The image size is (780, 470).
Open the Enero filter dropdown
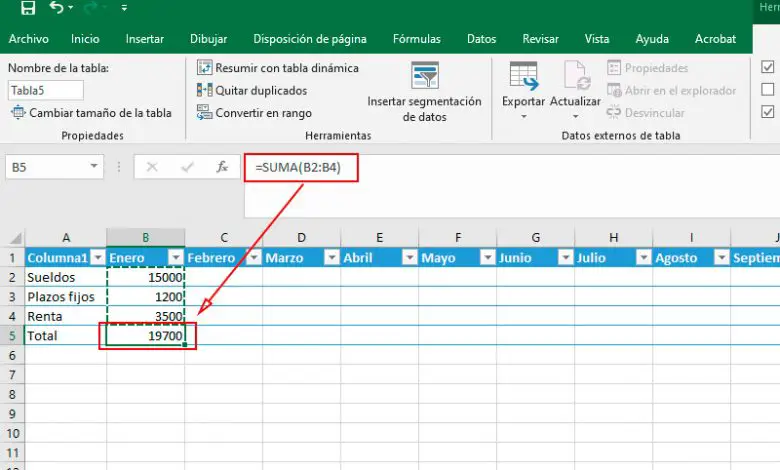[176, 257]
